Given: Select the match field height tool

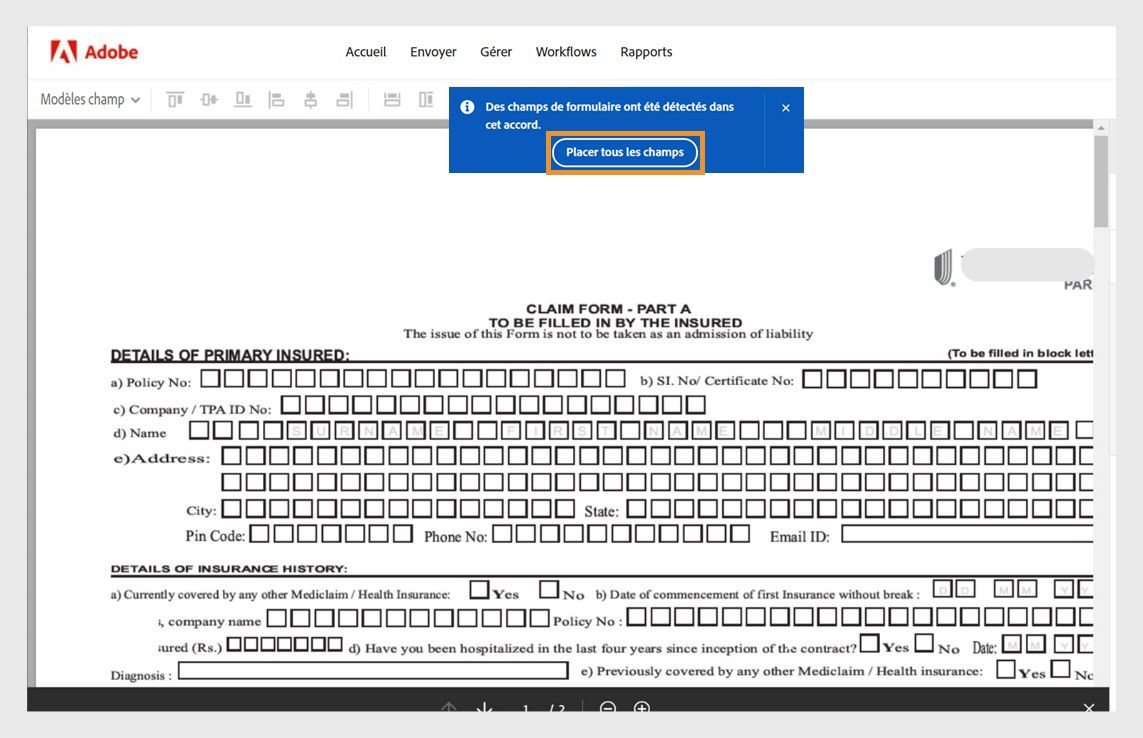Looking at the screenshot, I should tap(424, 99).
